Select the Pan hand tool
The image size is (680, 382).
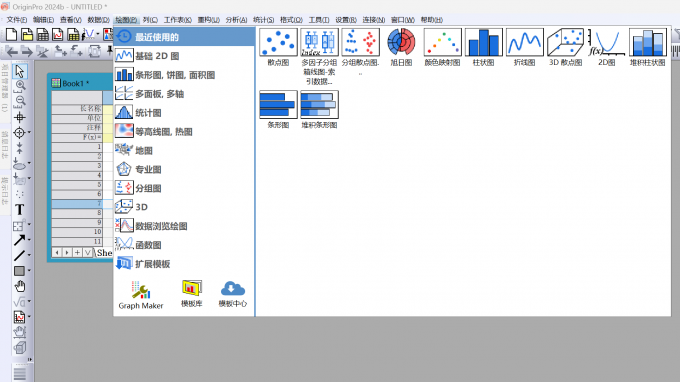point(20,287)
